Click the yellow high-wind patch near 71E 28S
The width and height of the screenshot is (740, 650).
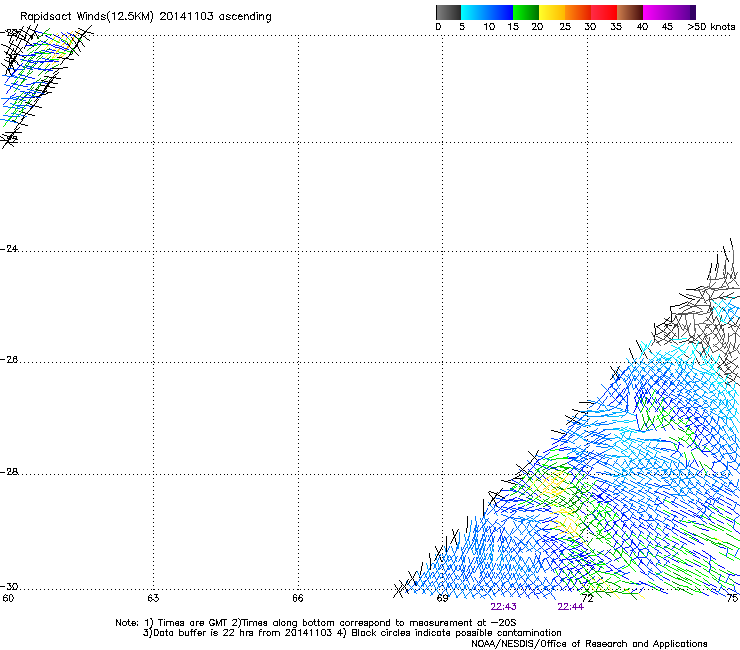pyautogui.click(x=553, y=485)
